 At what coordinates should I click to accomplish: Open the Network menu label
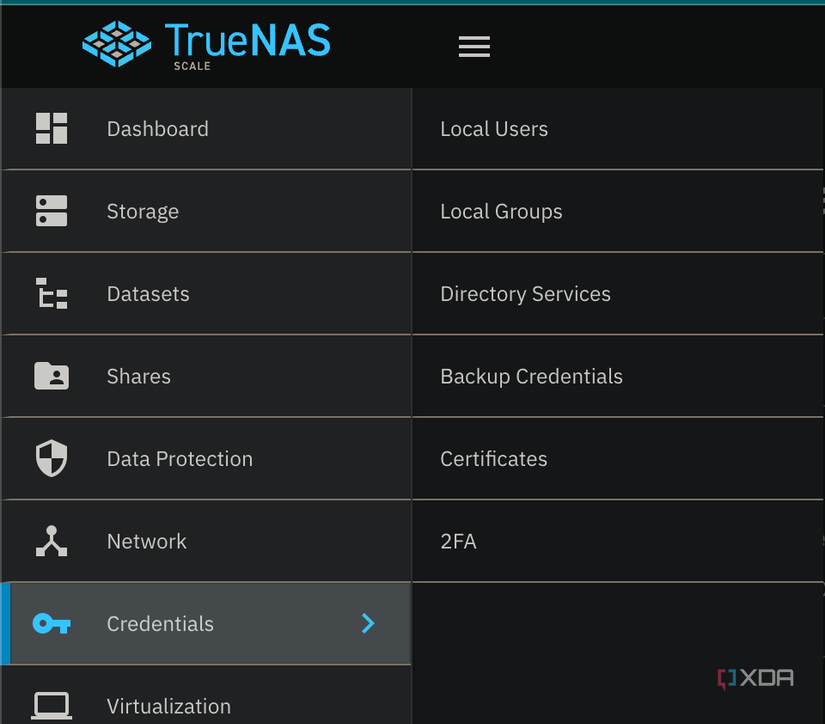pos(146,541)
